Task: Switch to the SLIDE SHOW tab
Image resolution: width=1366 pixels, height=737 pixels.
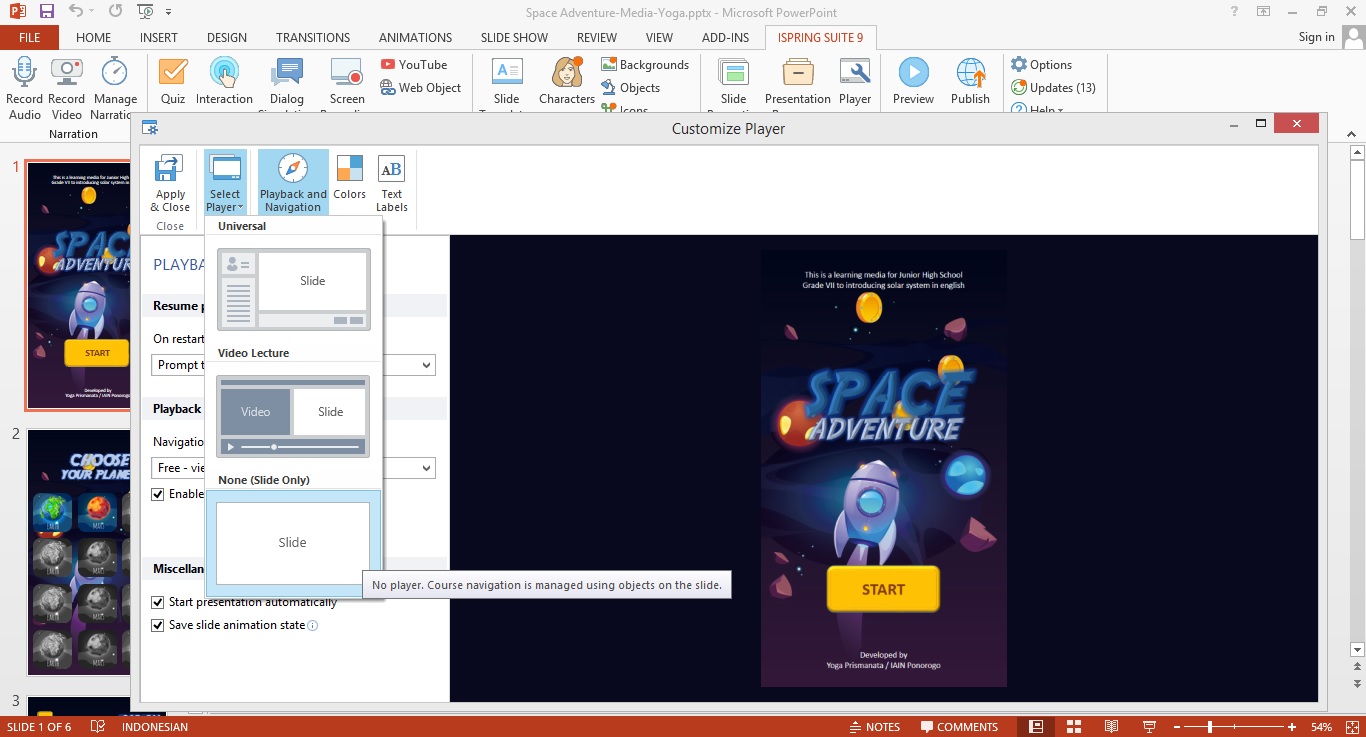Action: pyautogui.click(x=515, y=37)
